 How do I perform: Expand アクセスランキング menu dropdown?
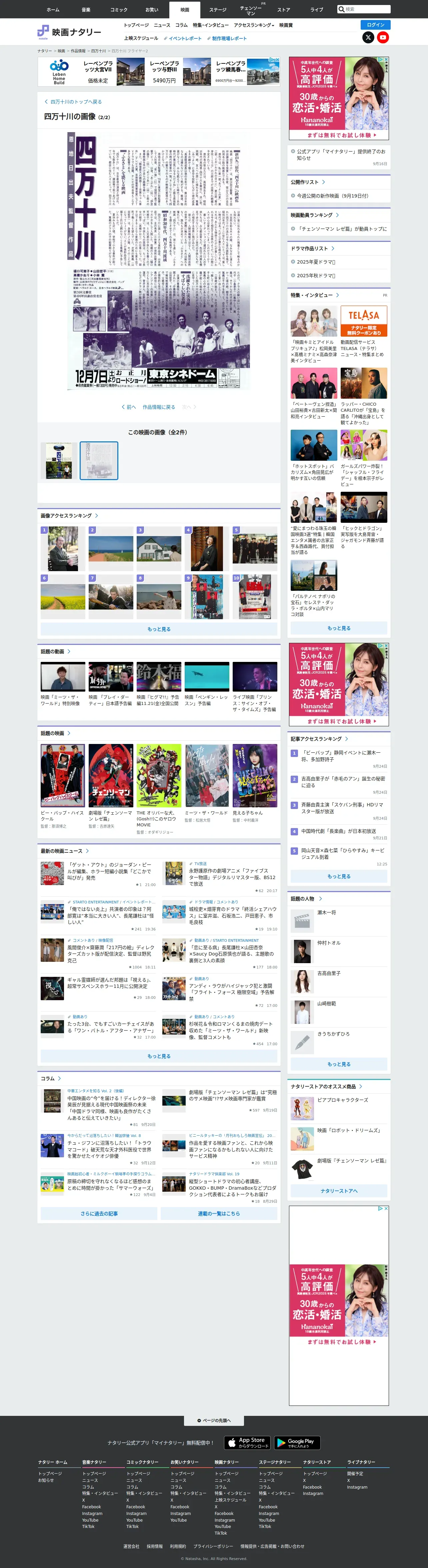(x=254, y=25)
